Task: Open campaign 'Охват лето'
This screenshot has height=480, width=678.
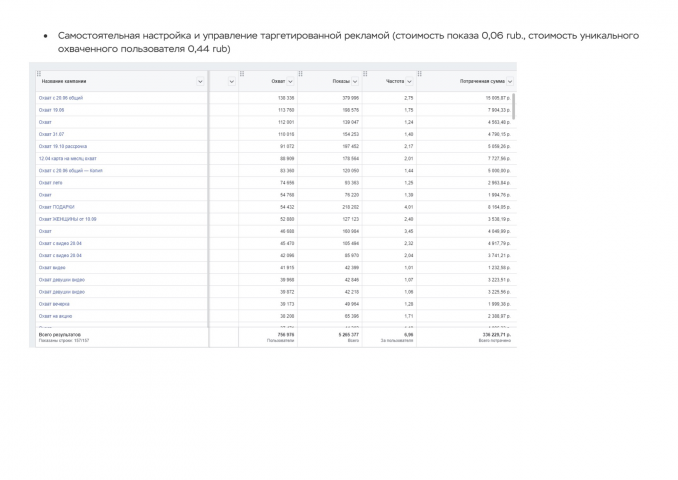Action: pyautogui.click(x=51, y=183)
